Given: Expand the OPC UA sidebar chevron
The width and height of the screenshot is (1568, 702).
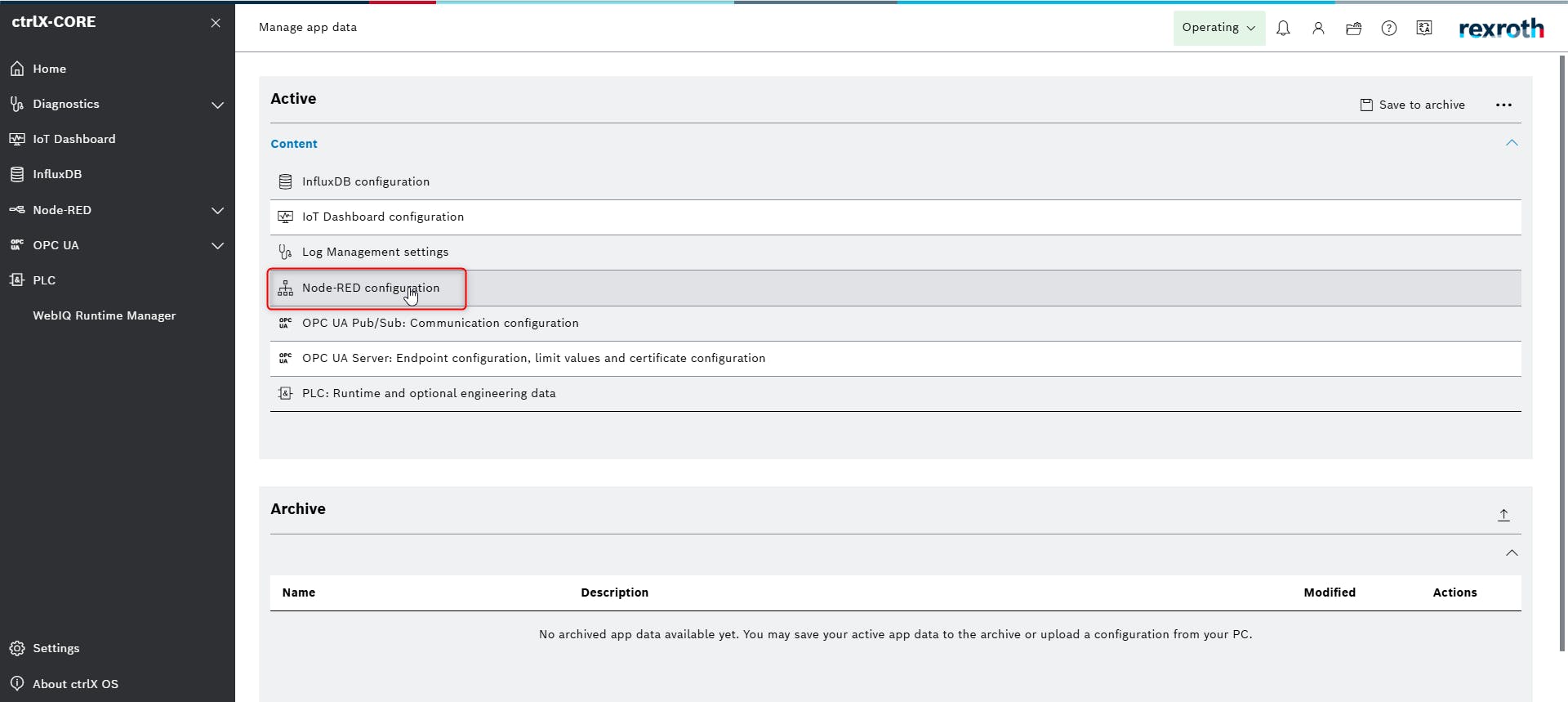Looking at the screenshot, I should click(217, 245).
